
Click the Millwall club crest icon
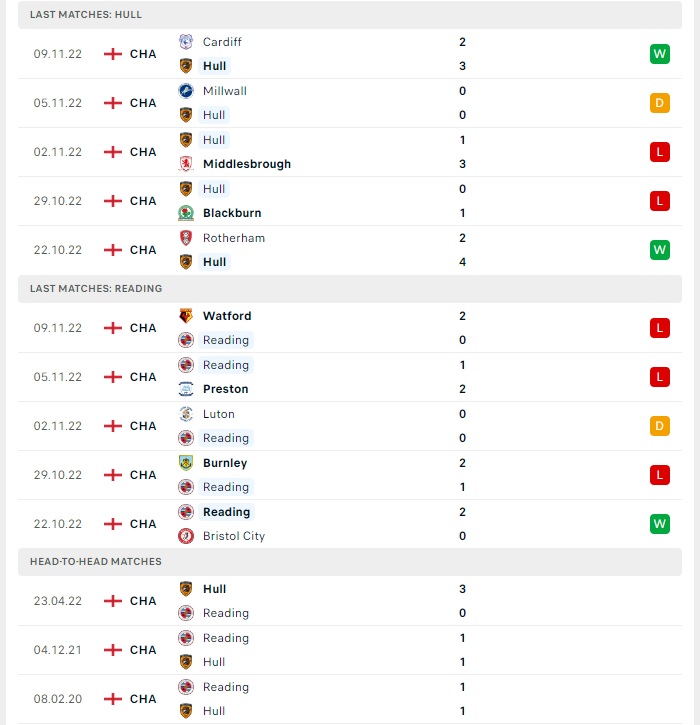click(x=186, y=91)
